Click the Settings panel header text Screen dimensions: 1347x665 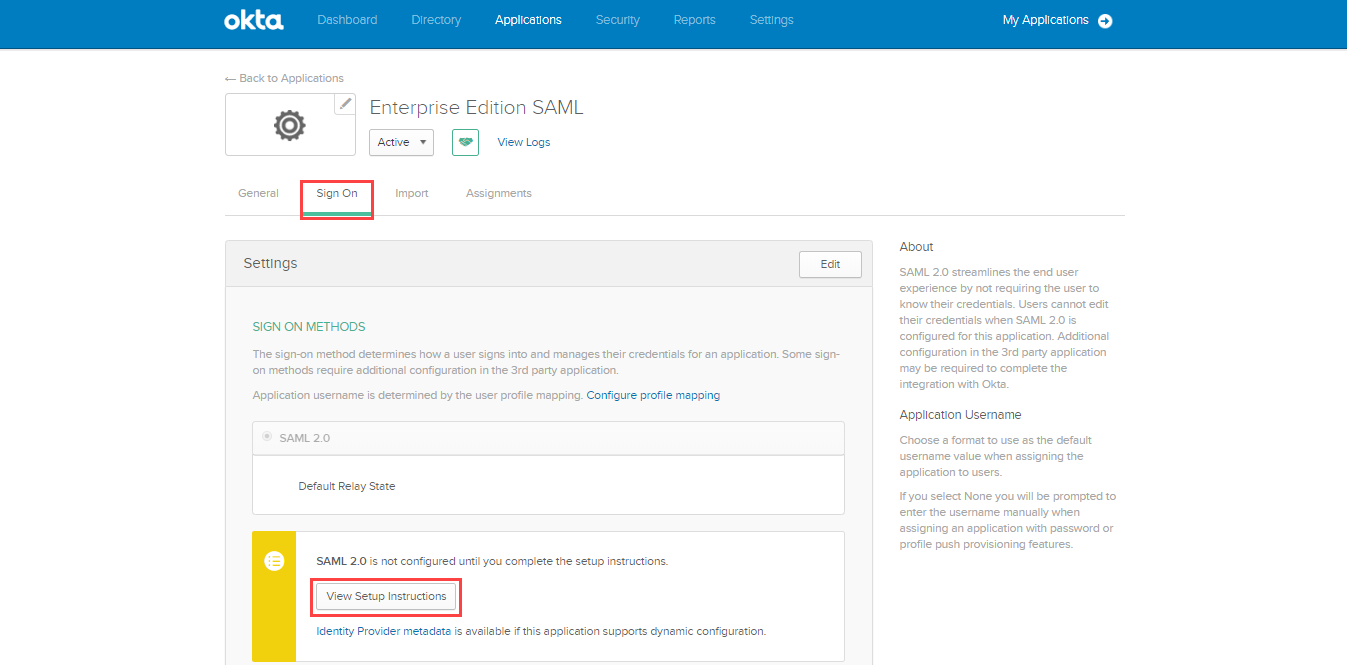[270, 263]
